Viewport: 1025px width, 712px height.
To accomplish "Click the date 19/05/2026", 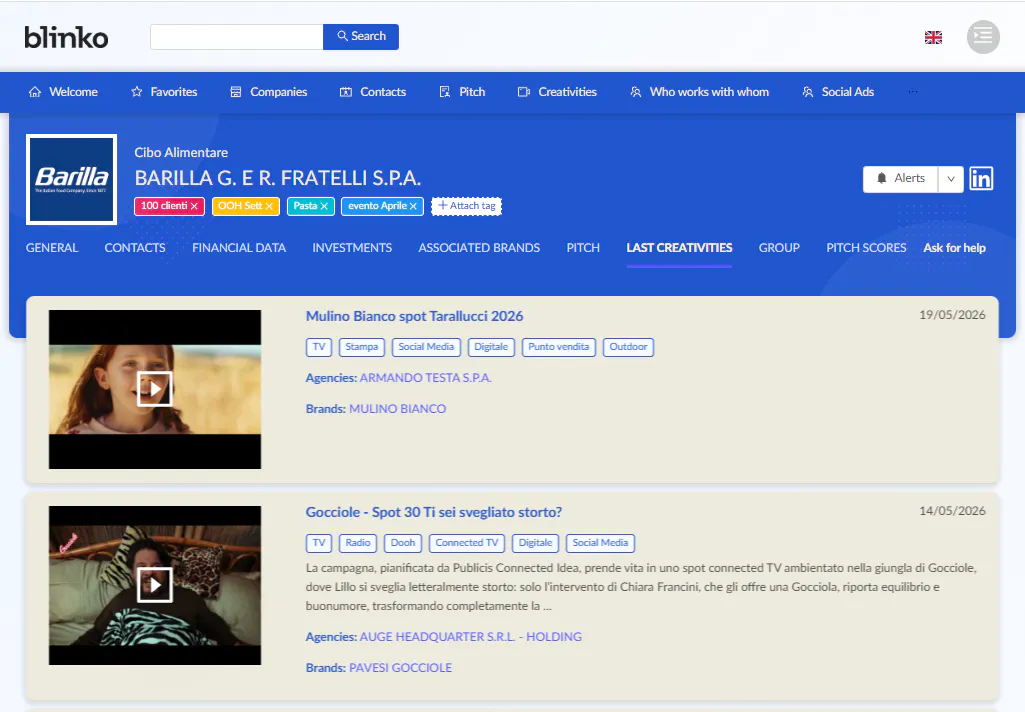I will pyautogui.click(x=952, y=315).
